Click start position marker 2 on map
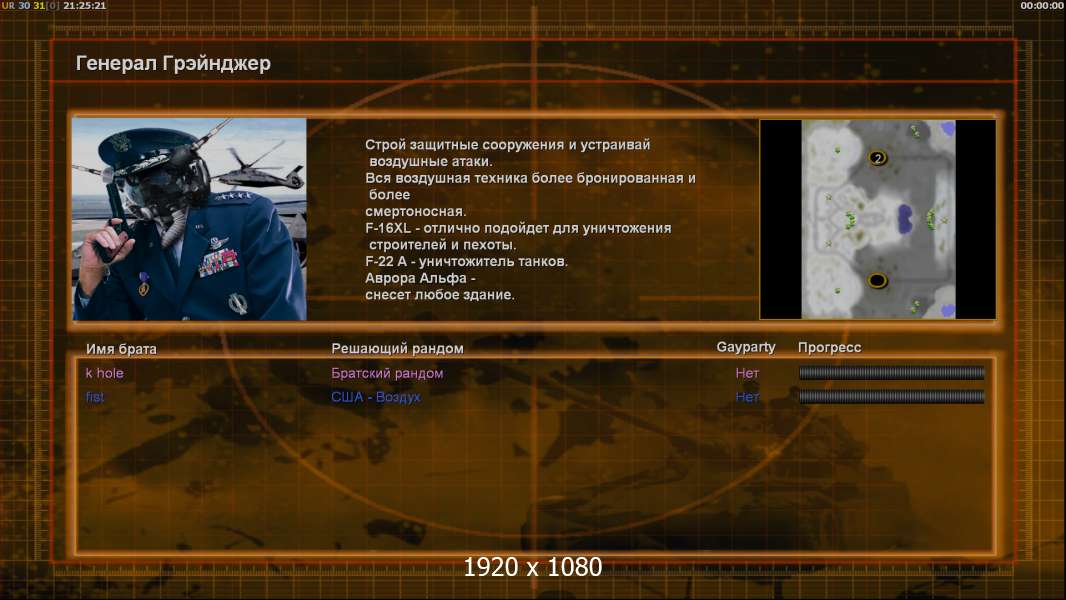This screenshot has width=1066, height=600. click(878, 158)
